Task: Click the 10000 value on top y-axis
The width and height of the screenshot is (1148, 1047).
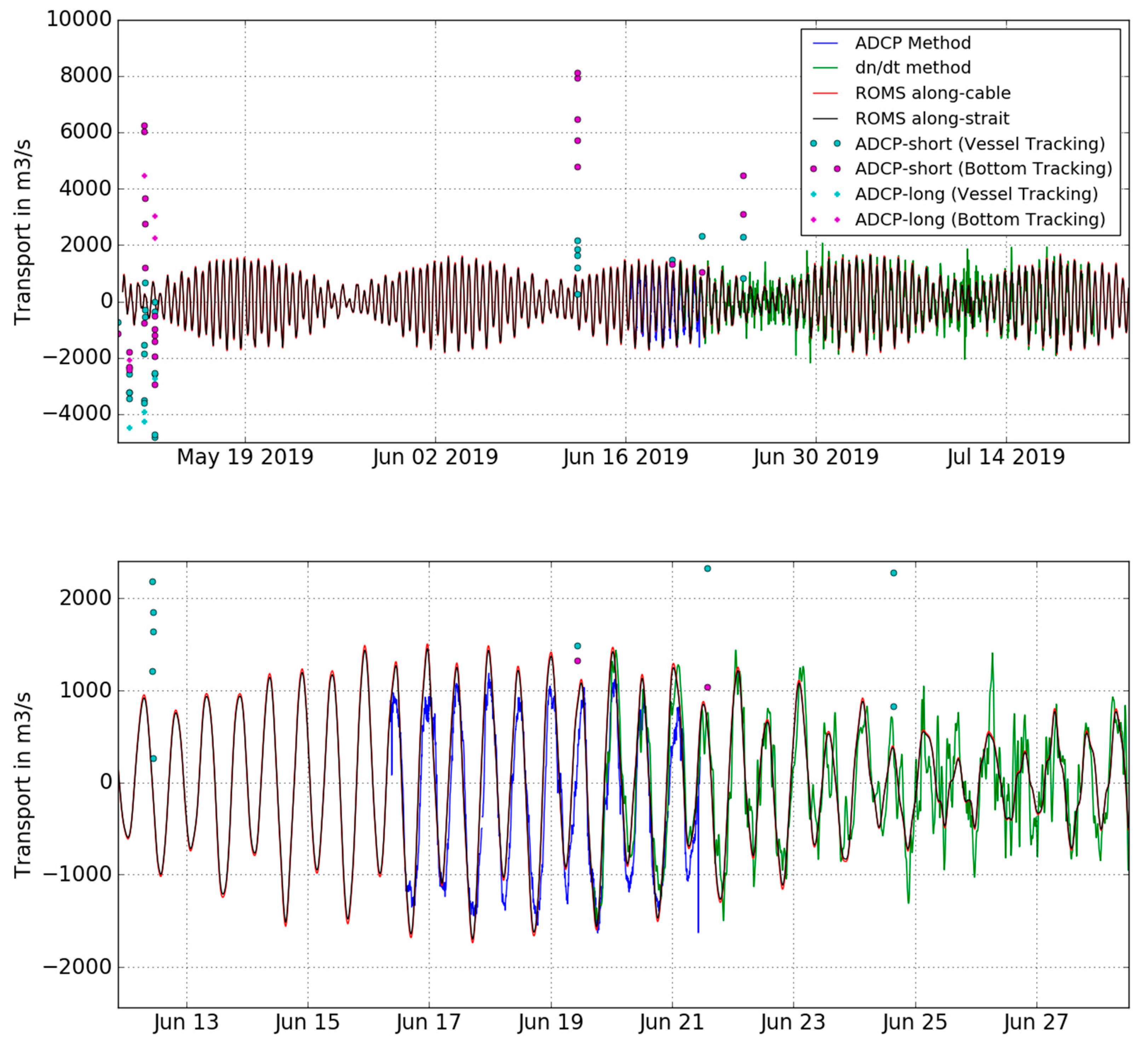Action: (79, 20)
